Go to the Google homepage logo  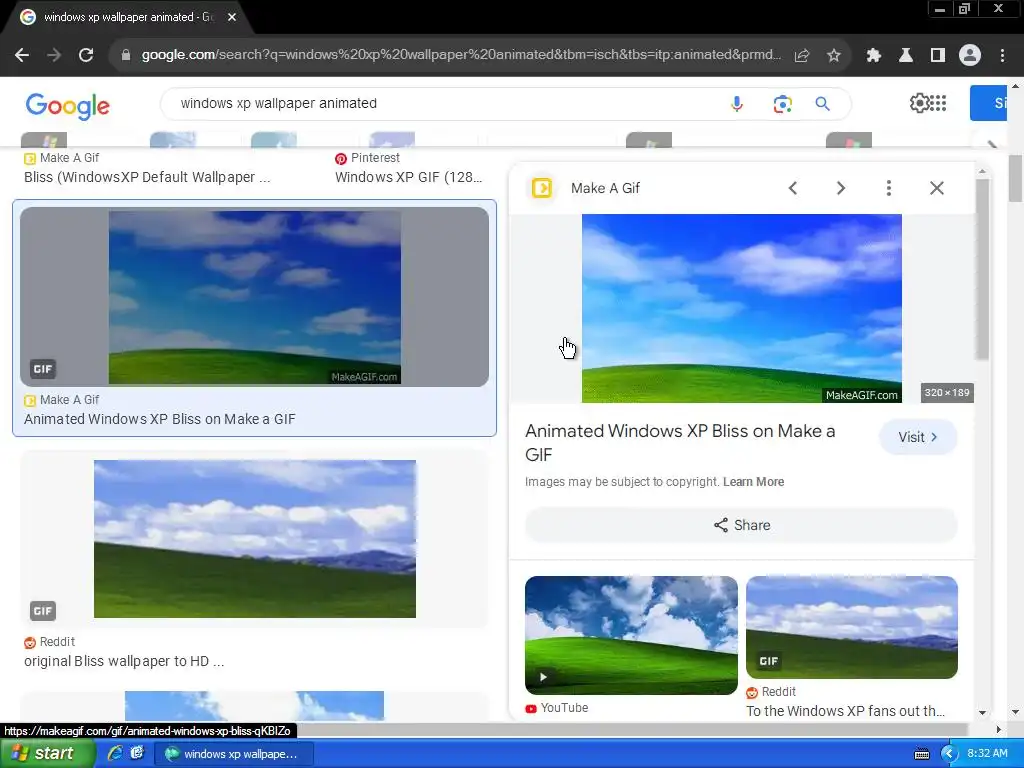click(68, 106)
